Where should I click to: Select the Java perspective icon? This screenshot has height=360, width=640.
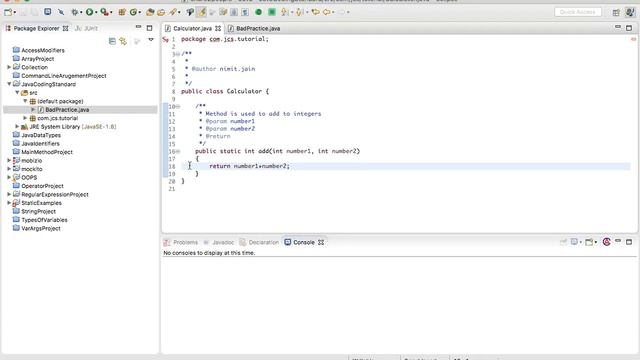point(630,12)
